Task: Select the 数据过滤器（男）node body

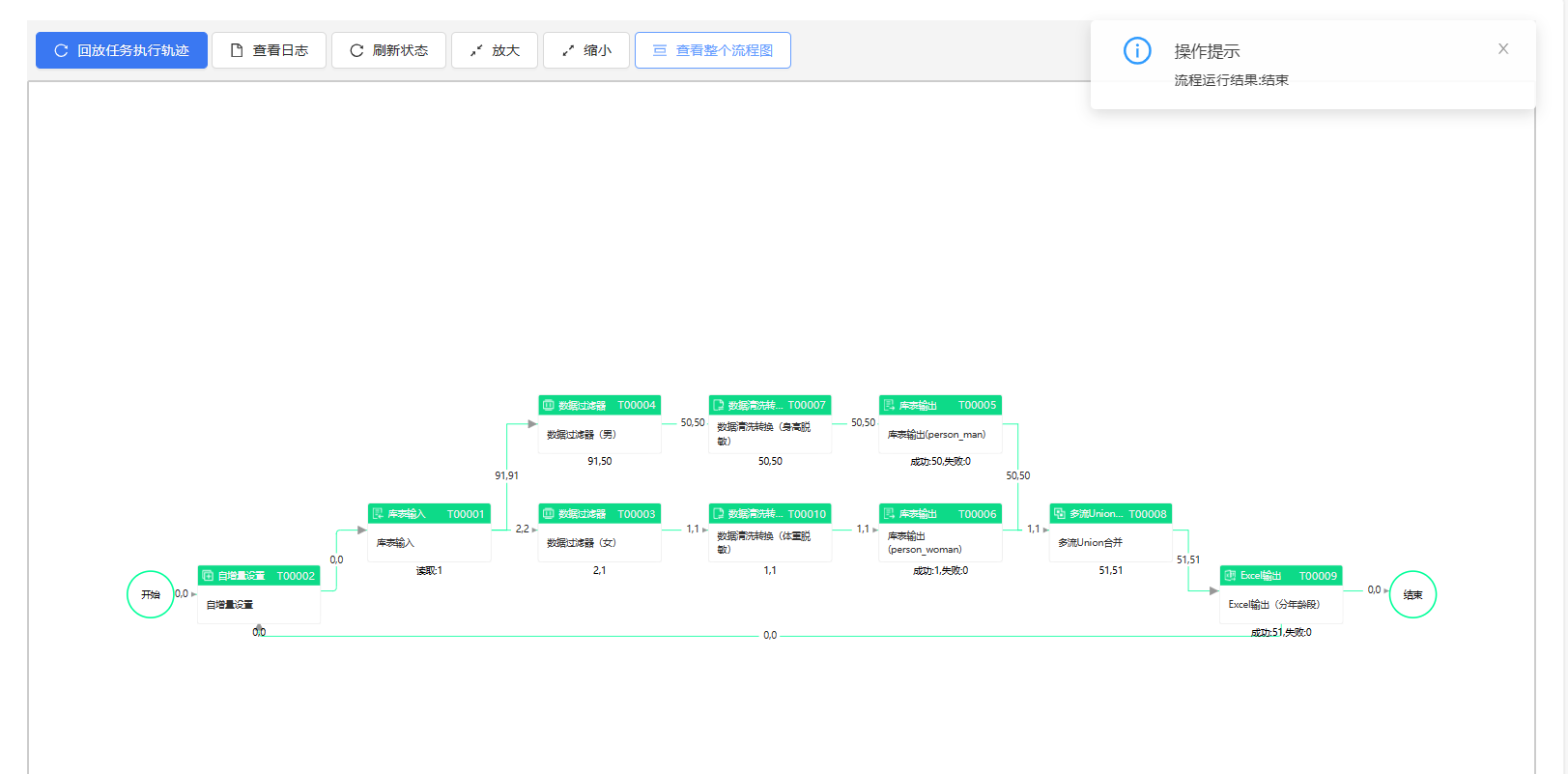Action: (600, 434)
